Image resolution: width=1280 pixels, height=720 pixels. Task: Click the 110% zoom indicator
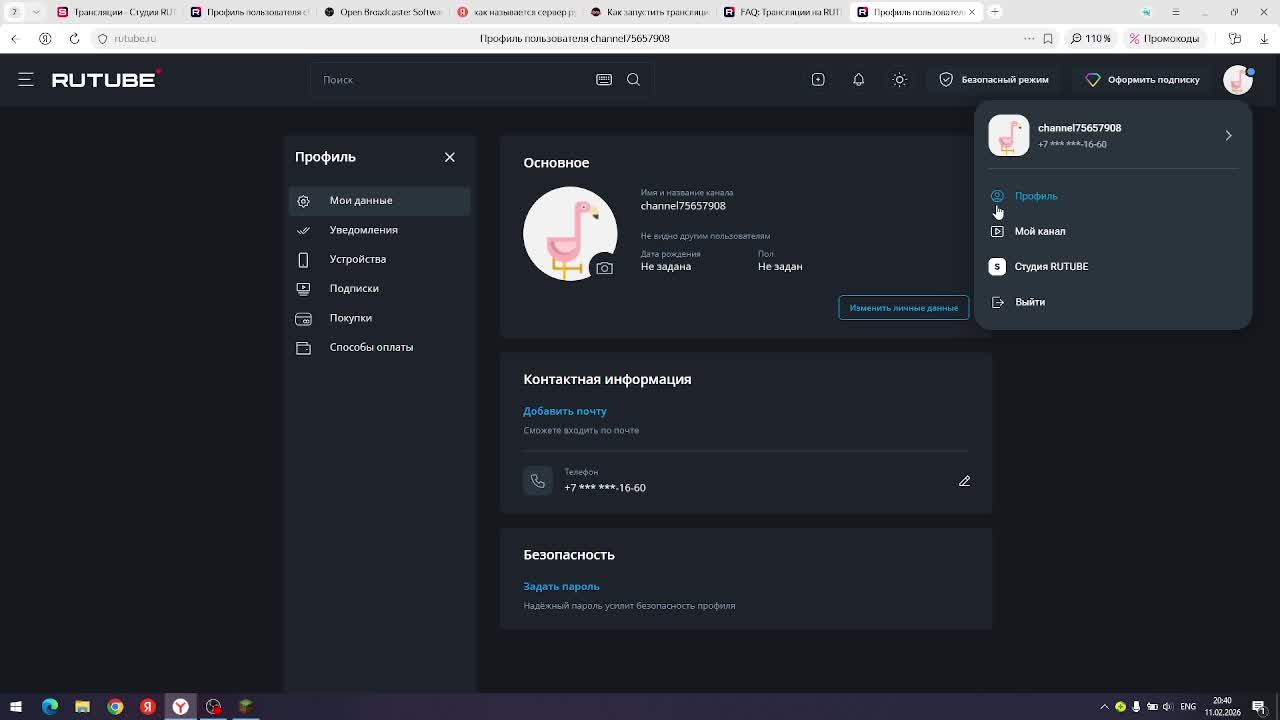point(1091,38)
